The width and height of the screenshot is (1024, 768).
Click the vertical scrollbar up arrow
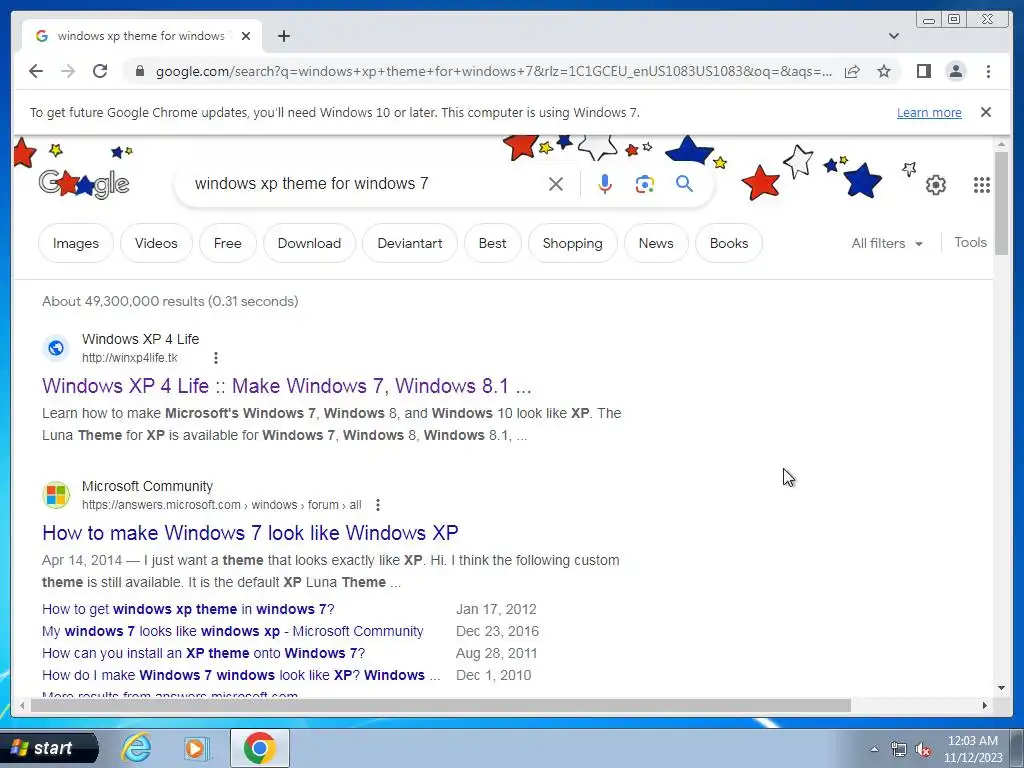1001,144
